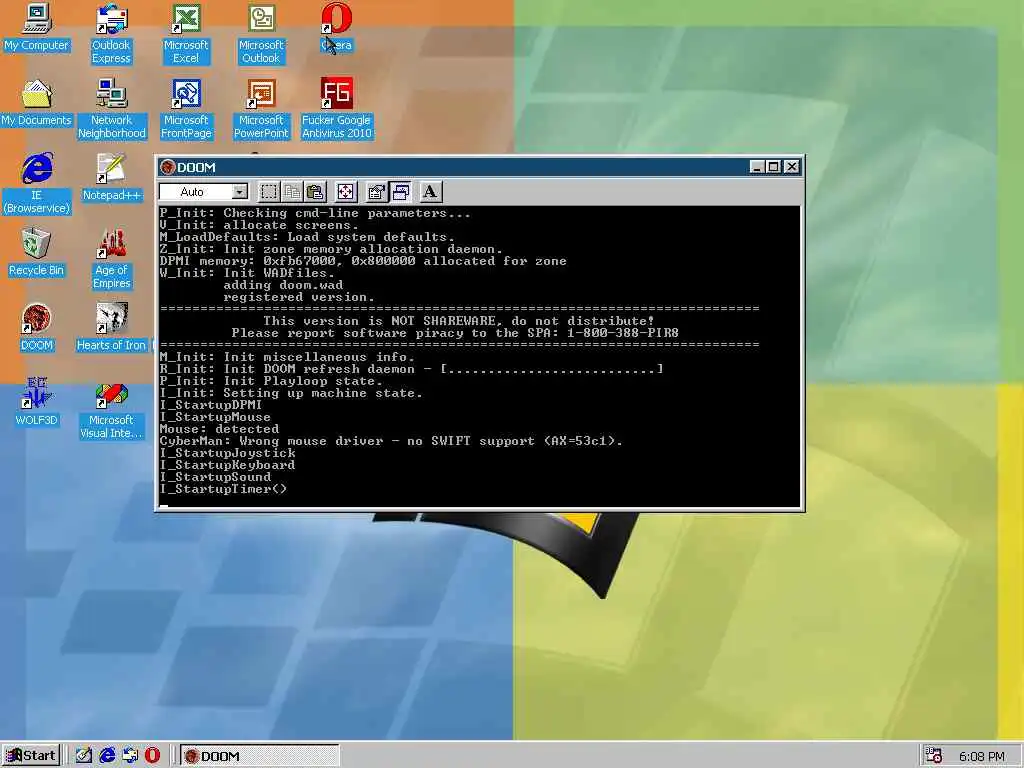
Task: Launch Opera from Quick Launch bar
Action: coord(152,756)
